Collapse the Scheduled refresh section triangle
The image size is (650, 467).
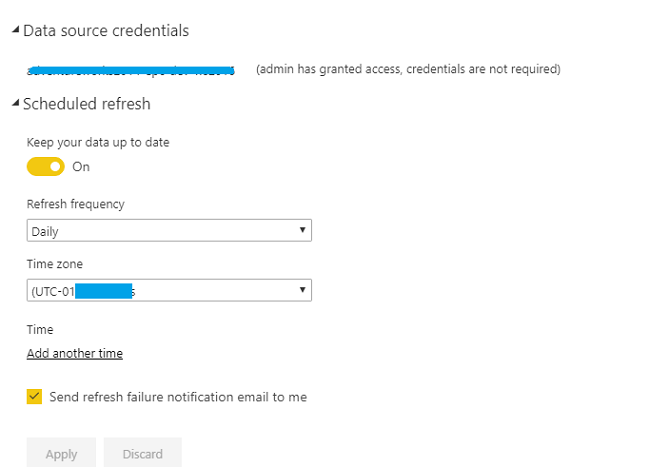(x=16, y=103)
